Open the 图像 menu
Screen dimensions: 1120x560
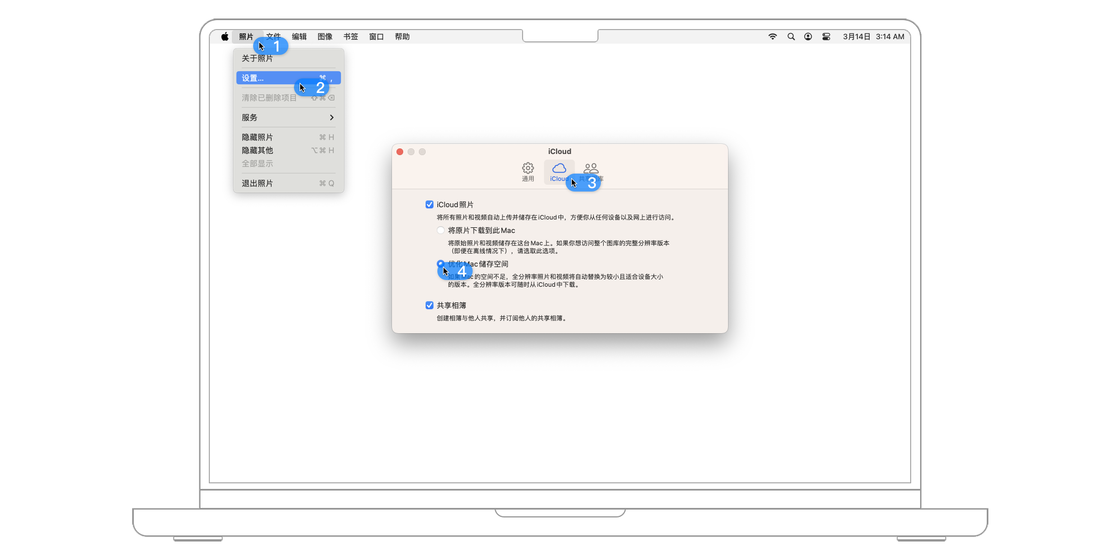click(x=325, y=36)
